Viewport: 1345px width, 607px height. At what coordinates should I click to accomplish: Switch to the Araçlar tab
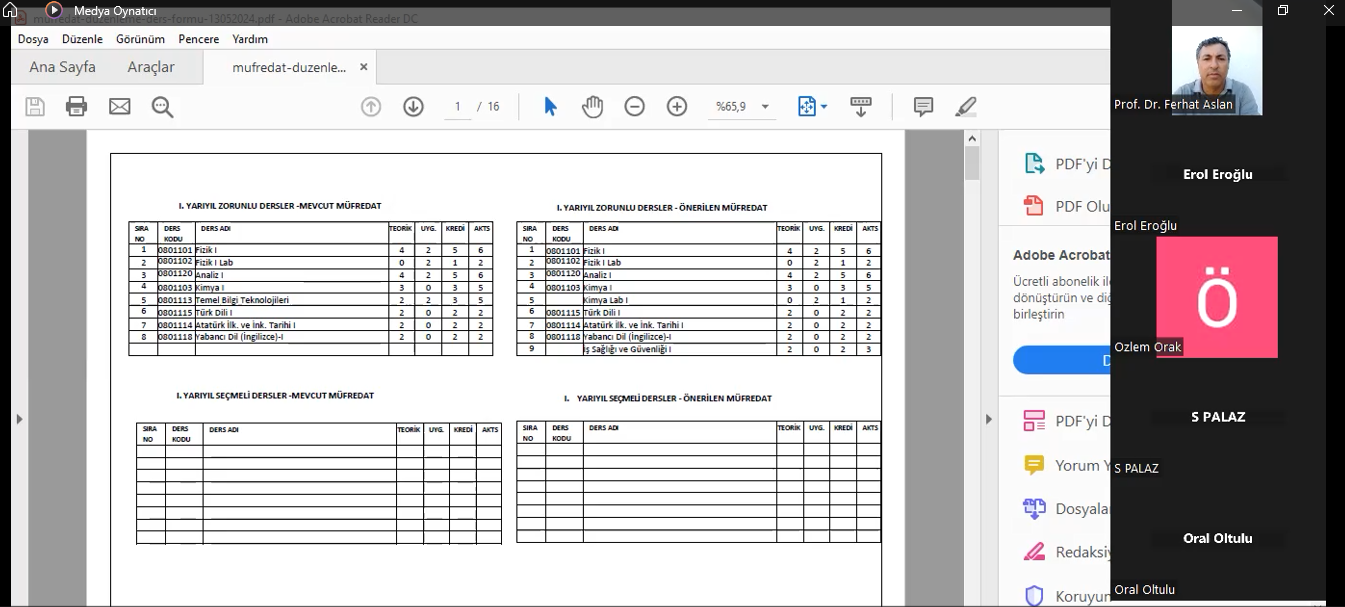[x=151, y=67]
